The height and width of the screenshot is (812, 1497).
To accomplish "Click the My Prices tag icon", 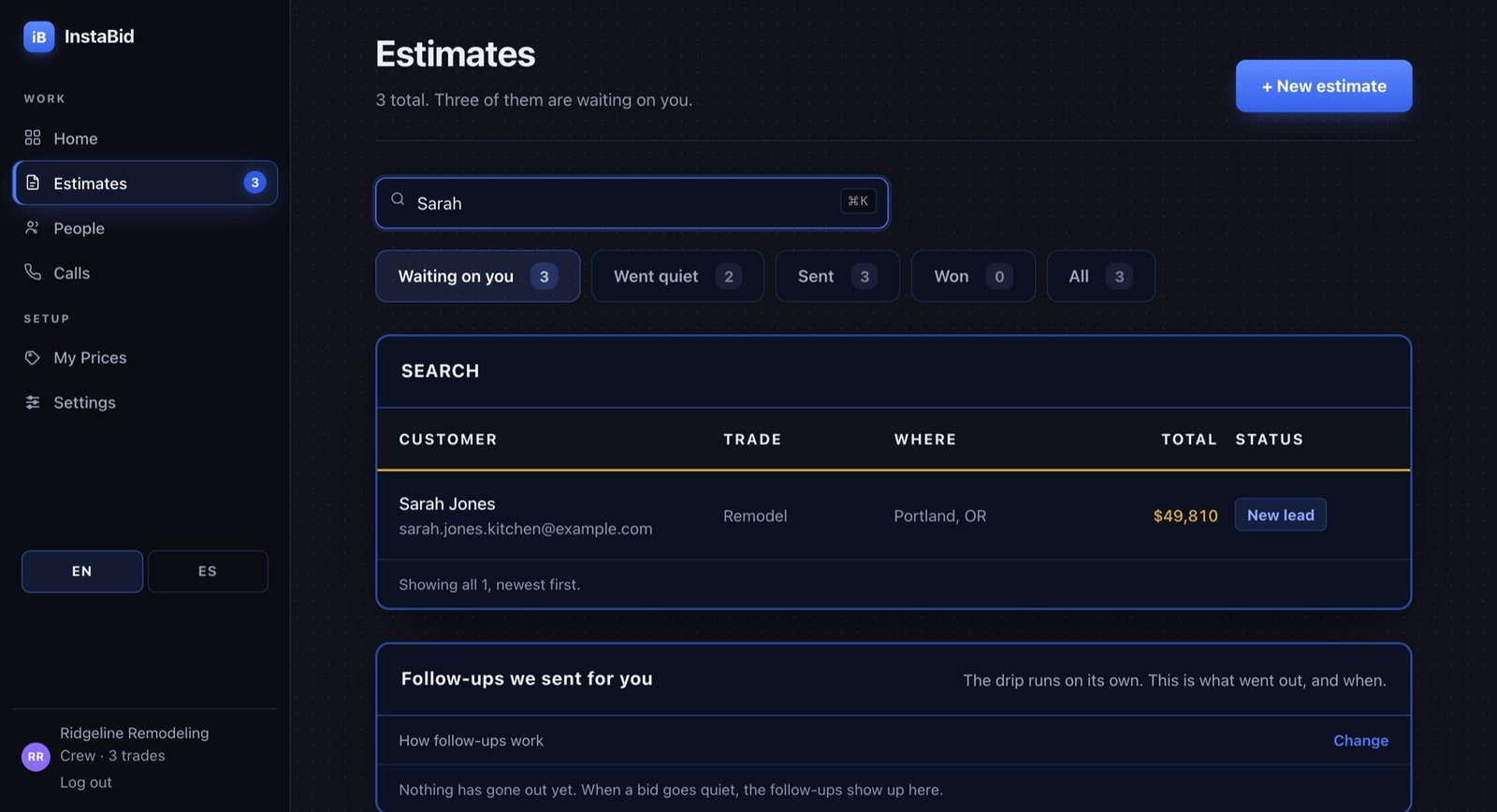I will tap(33, 357).
